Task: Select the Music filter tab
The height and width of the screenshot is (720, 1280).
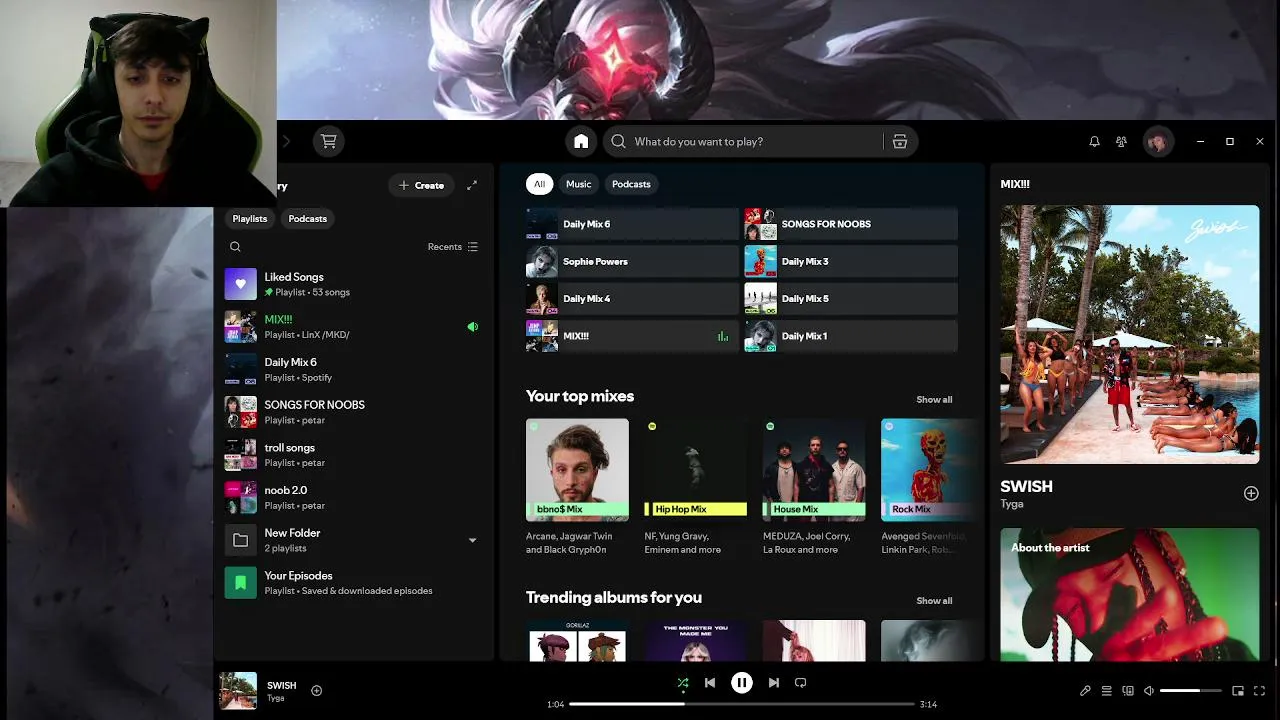Action: point(579,184)
